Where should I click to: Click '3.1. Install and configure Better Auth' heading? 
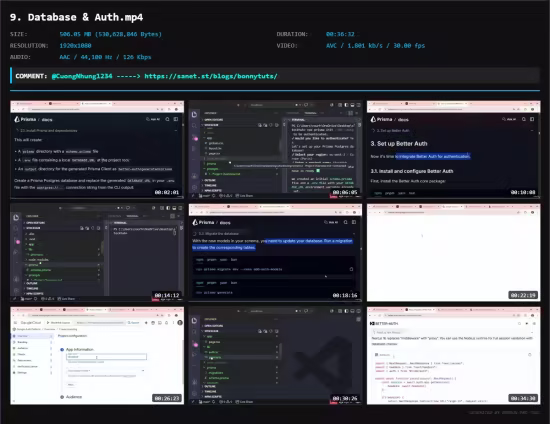pos(412,171)
